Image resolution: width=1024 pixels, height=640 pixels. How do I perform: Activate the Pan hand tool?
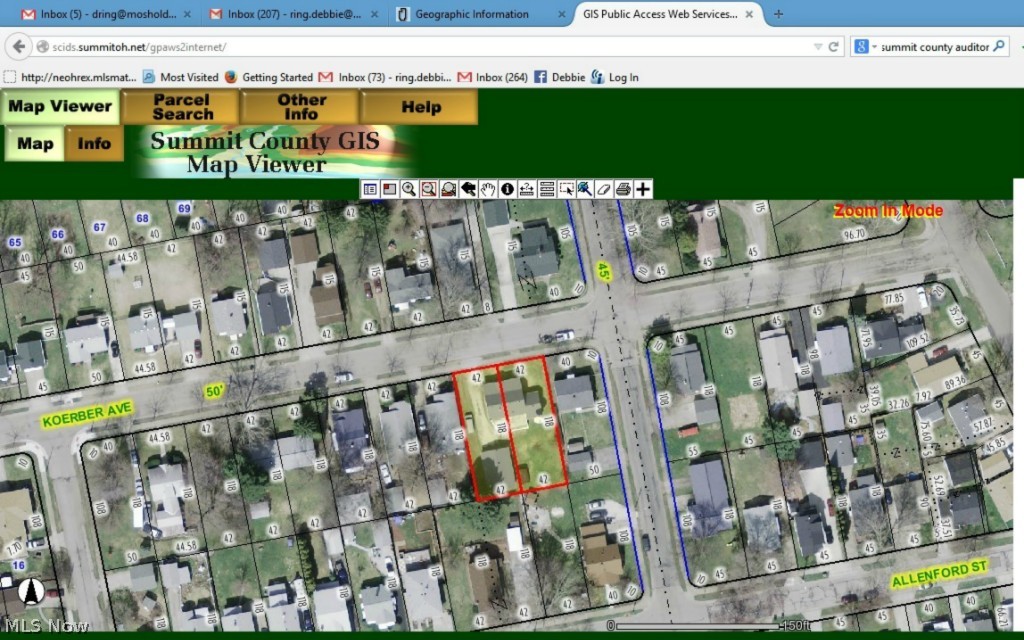(x=488, y=188)
